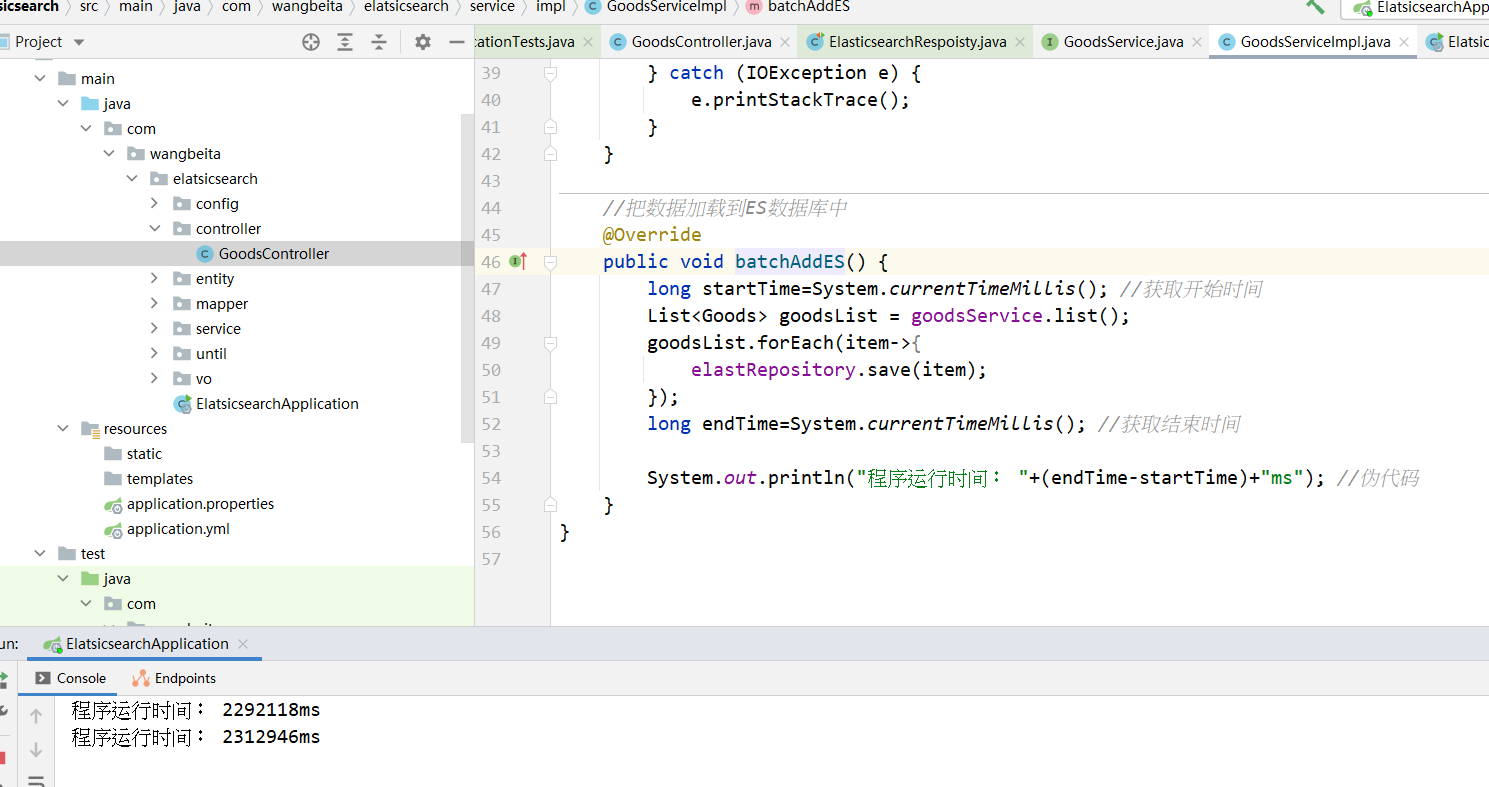Expand the entity folder
1489x787 pixels.
point(155,278)
